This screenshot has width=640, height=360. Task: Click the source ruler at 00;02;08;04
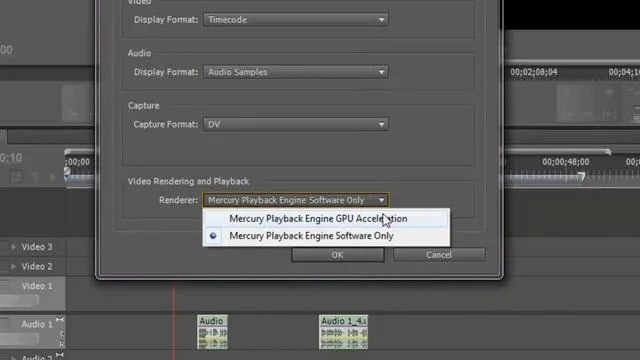click(533, 72)
